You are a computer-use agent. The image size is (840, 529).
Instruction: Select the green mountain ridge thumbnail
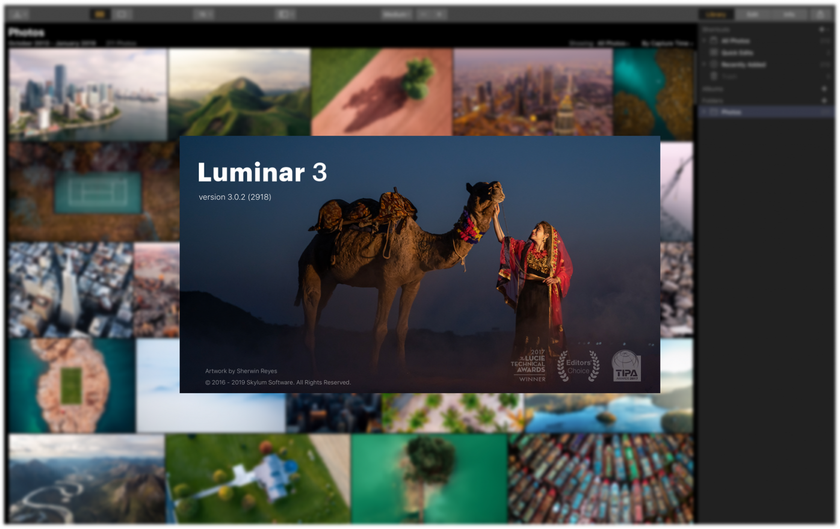click(x=239, y=92)
